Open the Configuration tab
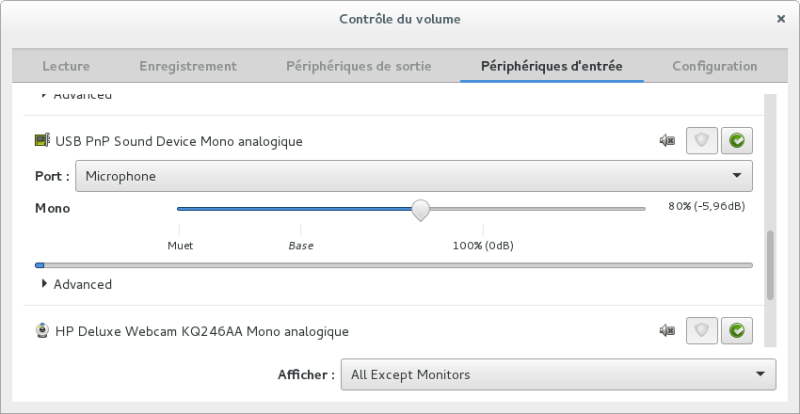The image size is (800, 414). [x=714, y=66]
